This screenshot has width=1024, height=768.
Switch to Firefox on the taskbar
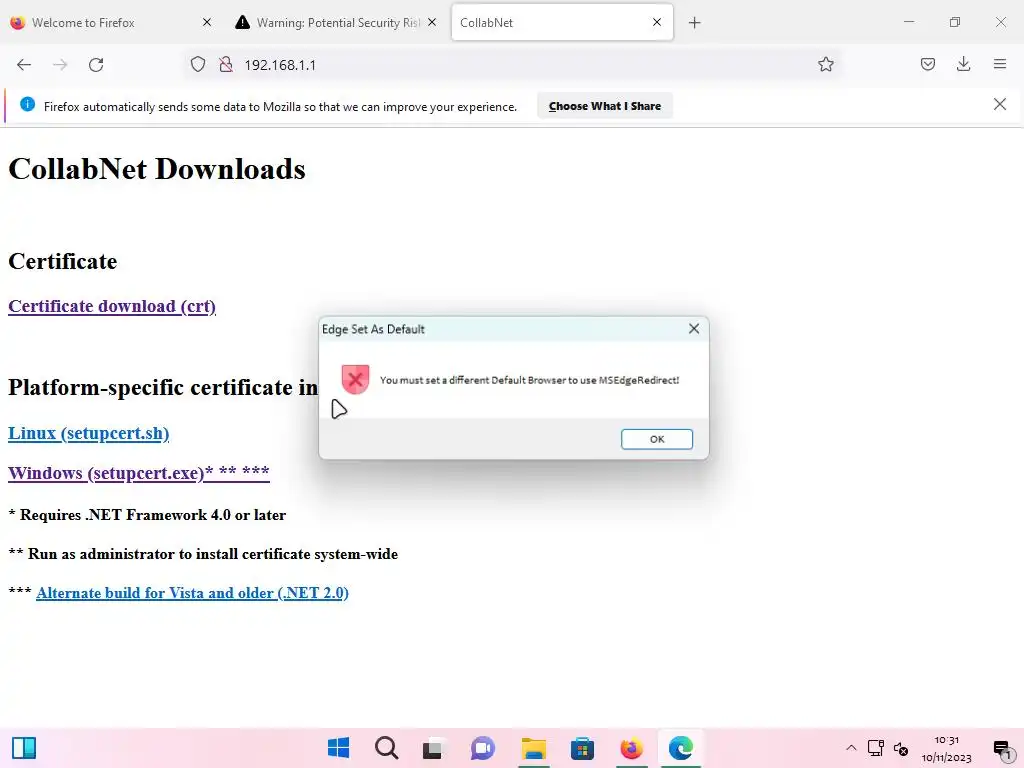pyautogui.click(x=631, y=748)
